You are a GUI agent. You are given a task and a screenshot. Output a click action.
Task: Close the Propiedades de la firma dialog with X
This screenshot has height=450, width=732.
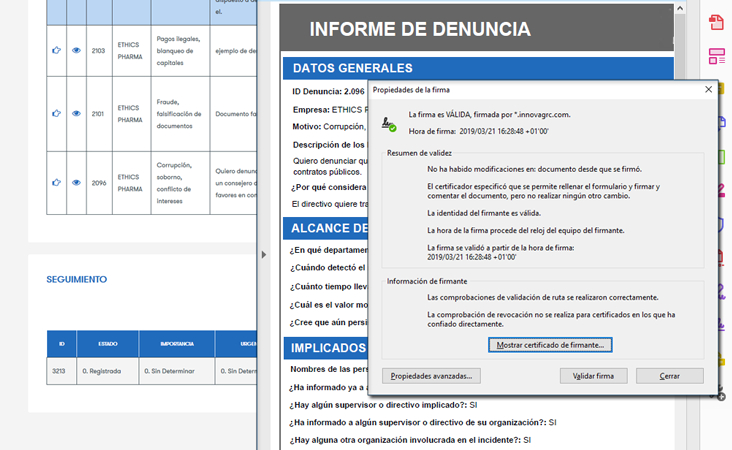(708, 89)
